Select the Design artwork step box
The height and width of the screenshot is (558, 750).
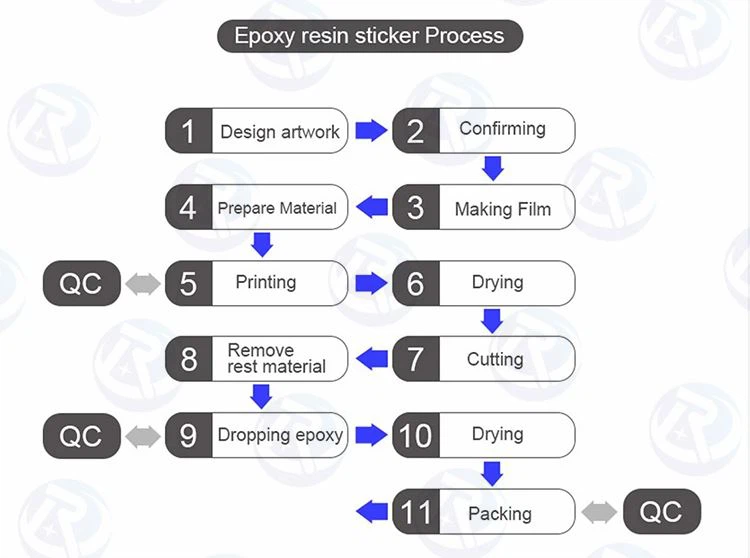[x=257, y=131]
